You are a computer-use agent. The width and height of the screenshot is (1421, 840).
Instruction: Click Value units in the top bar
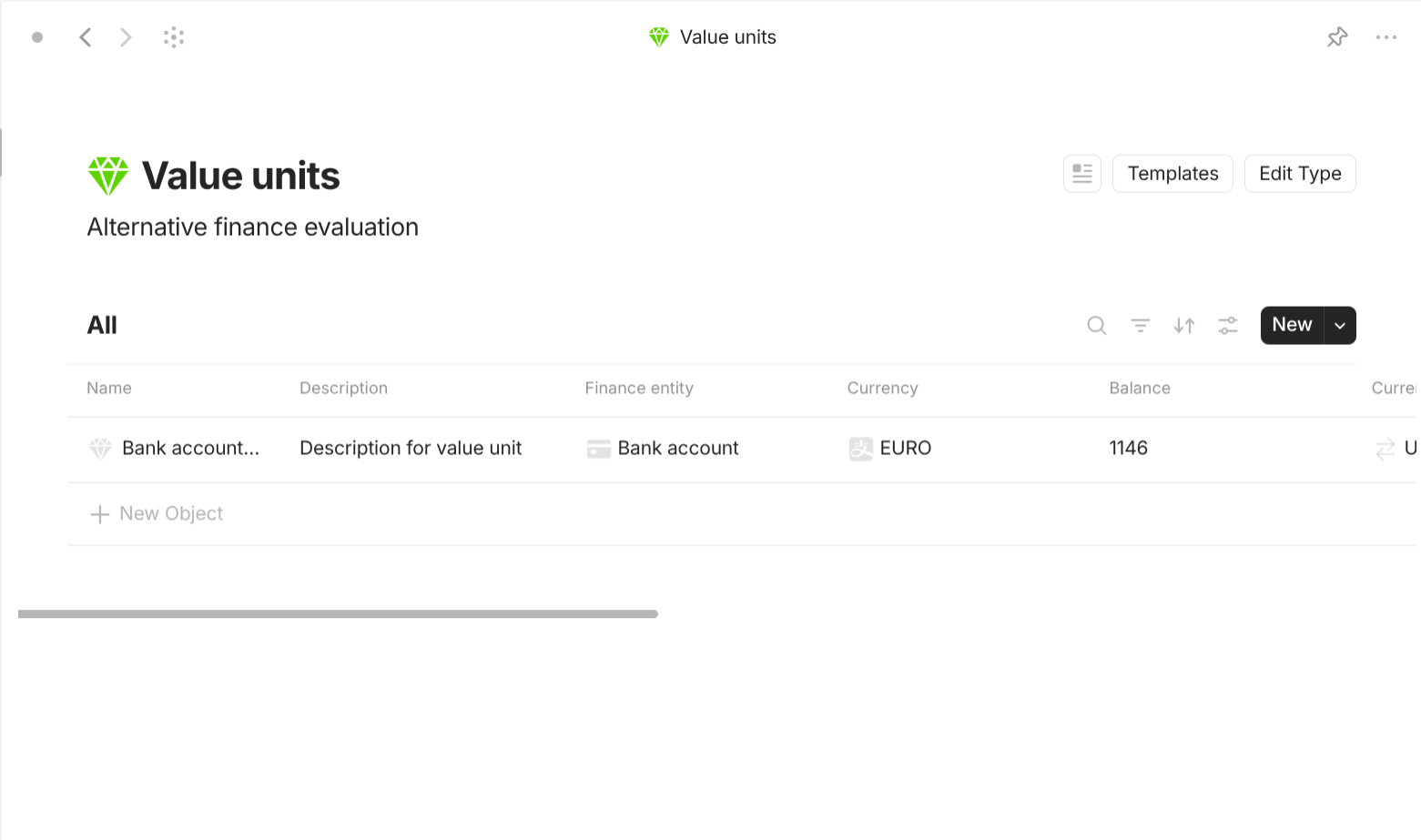coord(727,36)
